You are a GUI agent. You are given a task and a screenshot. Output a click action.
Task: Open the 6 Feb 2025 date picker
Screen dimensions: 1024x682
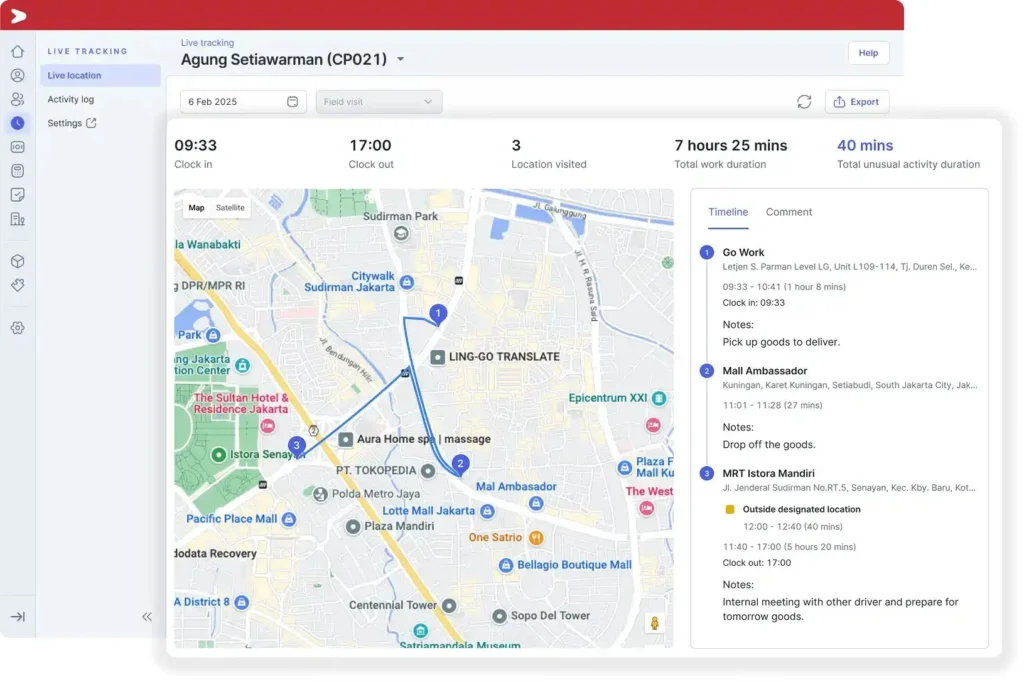(x=243, y=102)
